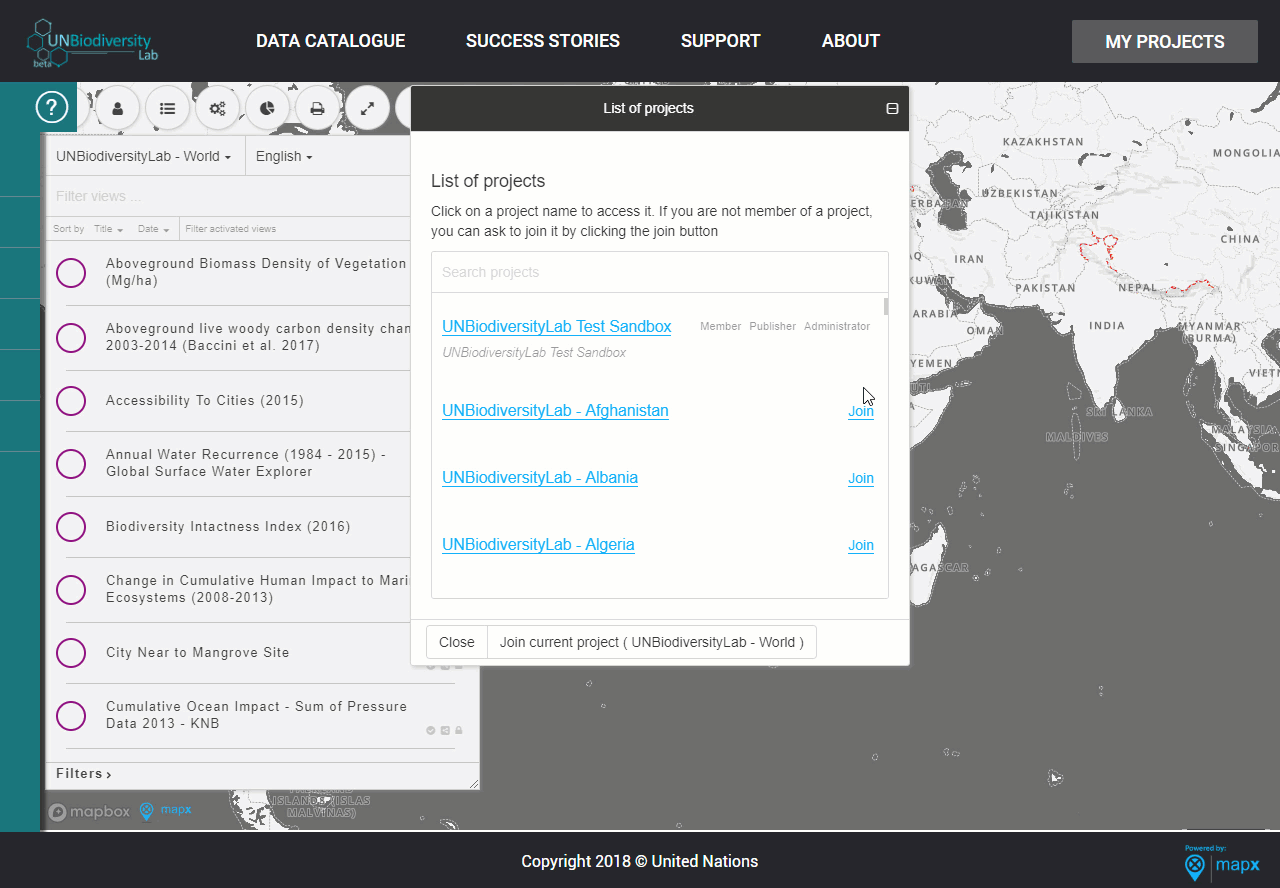Enable City Near to Mangrove Site view
The height and width of the screenshot is (888, 1280).
point(71,653)
